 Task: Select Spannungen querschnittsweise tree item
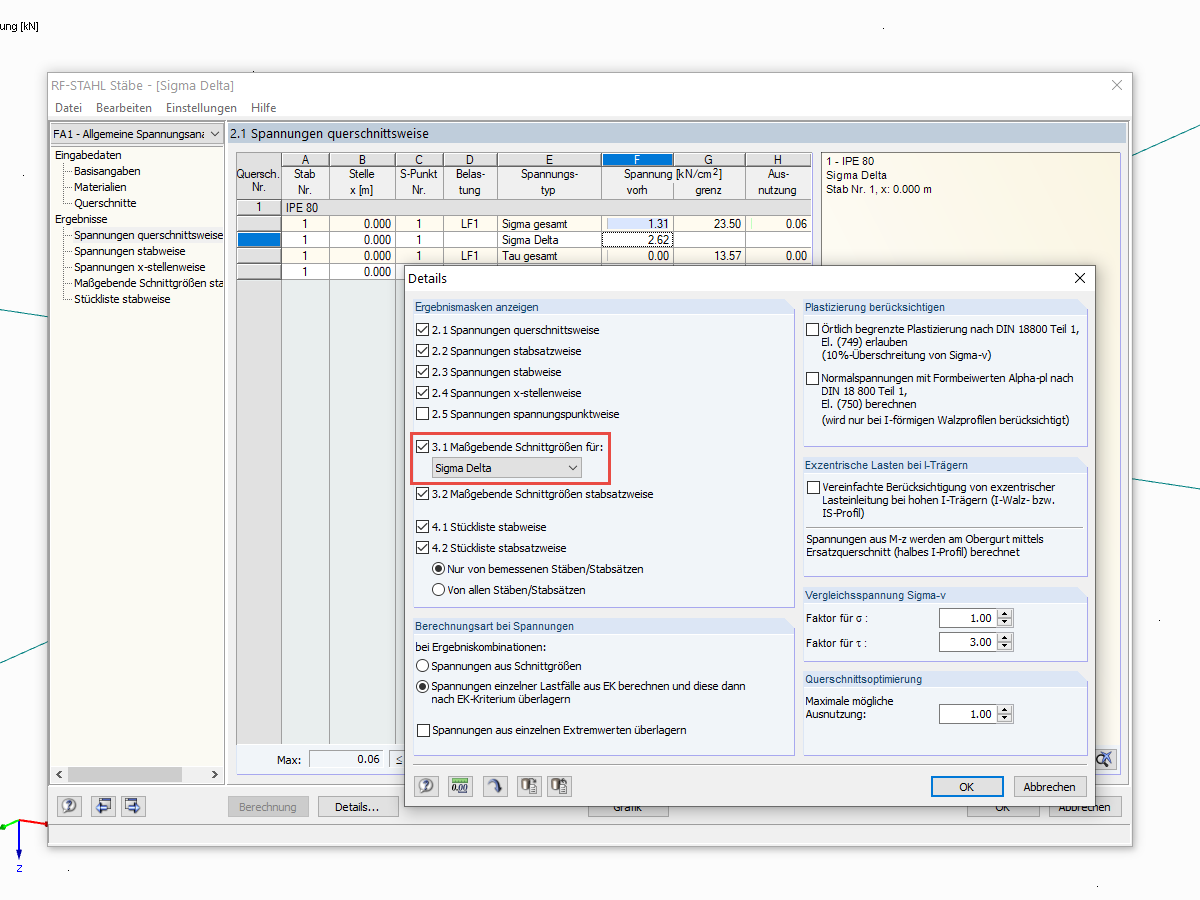click(148, 235)
